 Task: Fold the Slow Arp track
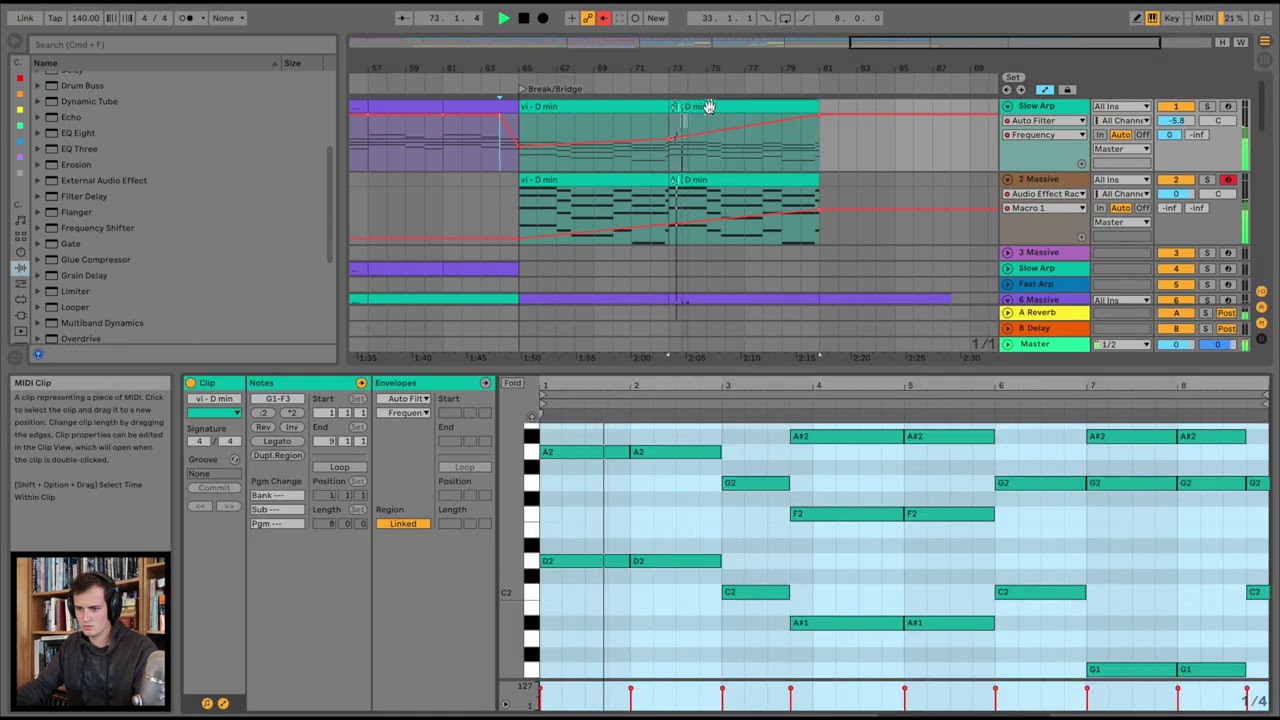point(1008,106)
